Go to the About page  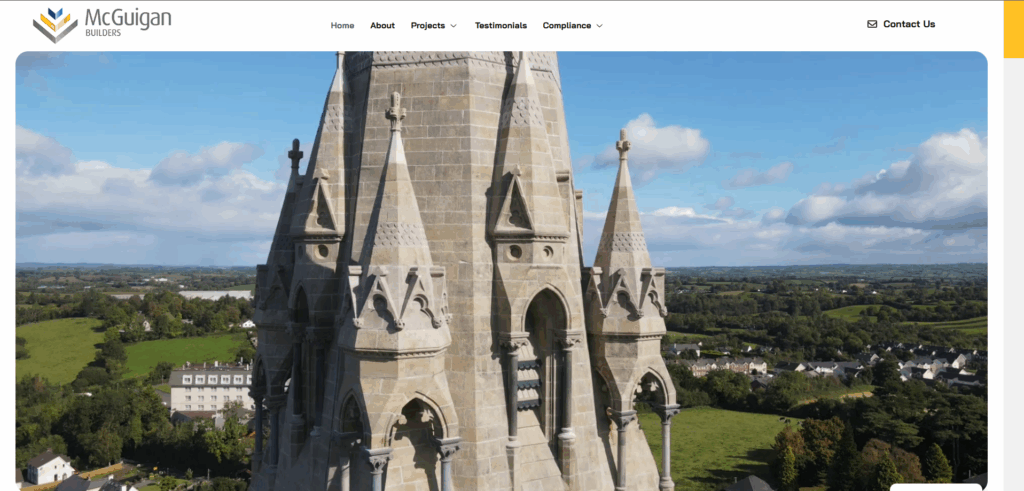(x=382, y=25)
